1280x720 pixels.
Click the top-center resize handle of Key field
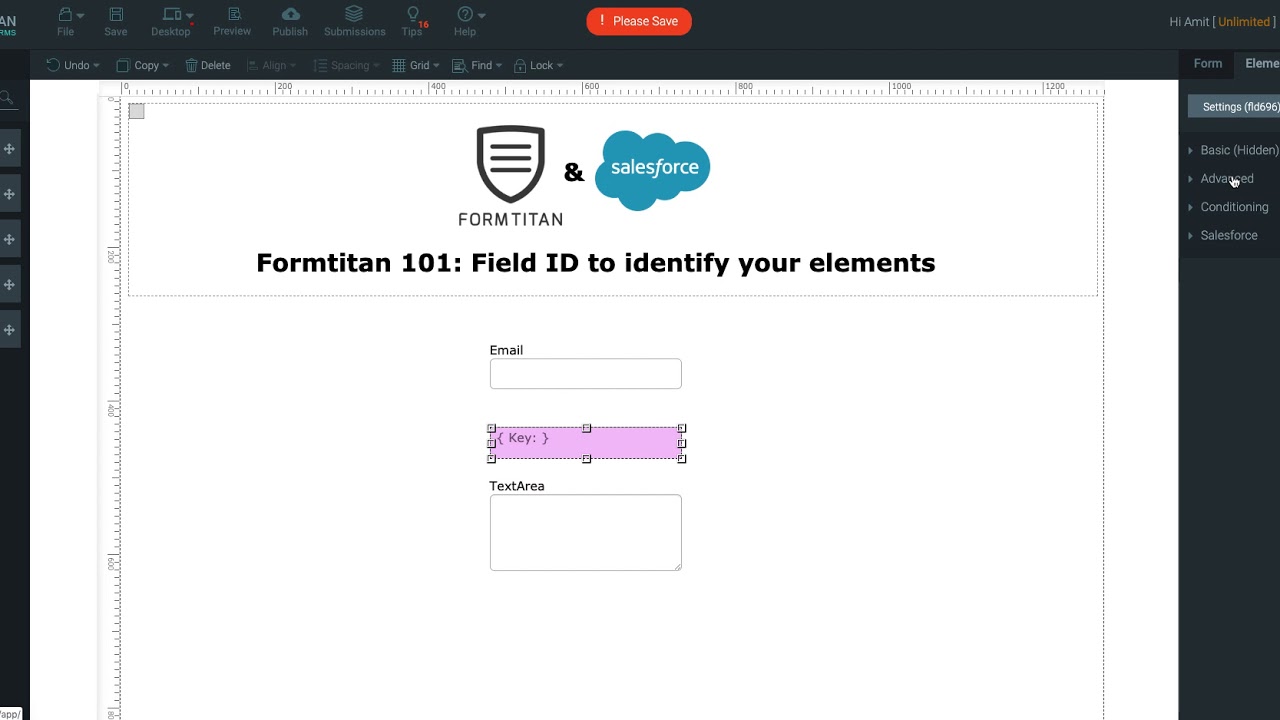[587, 428]
